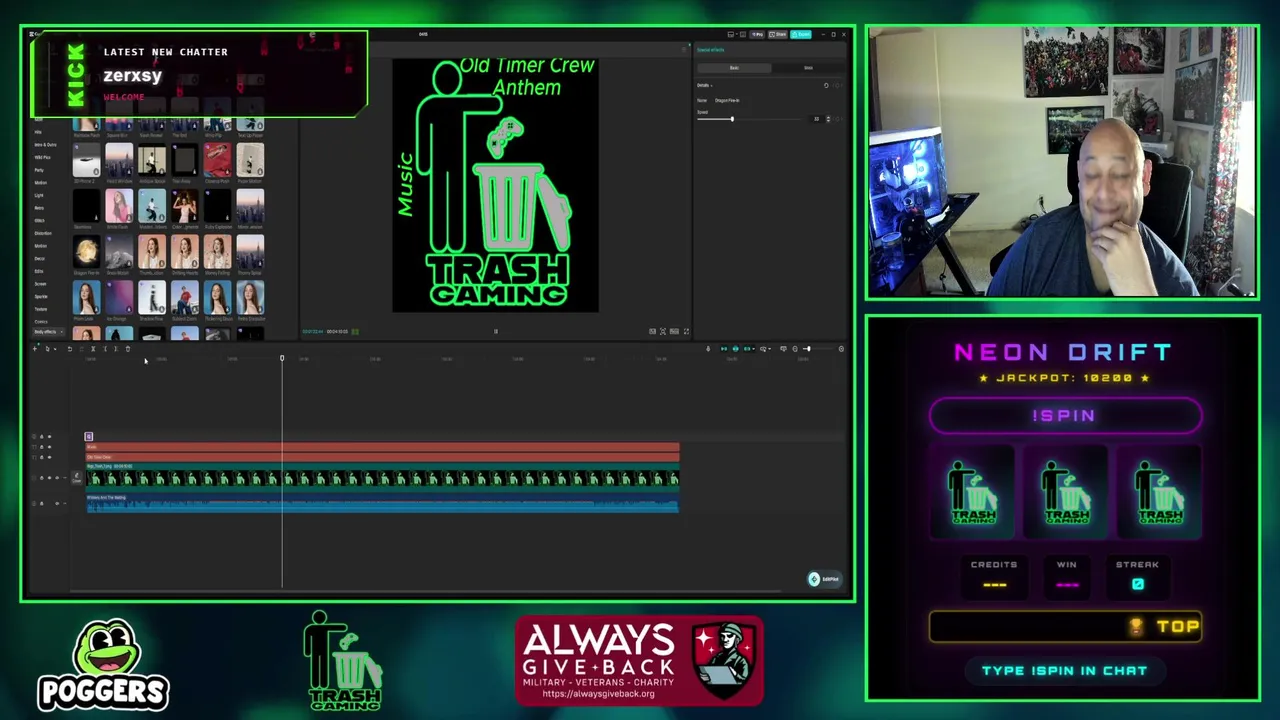The width and height of the screenshot is (1280, 720).
Task: Select the blue audio waveform clip
Action: 382,503
